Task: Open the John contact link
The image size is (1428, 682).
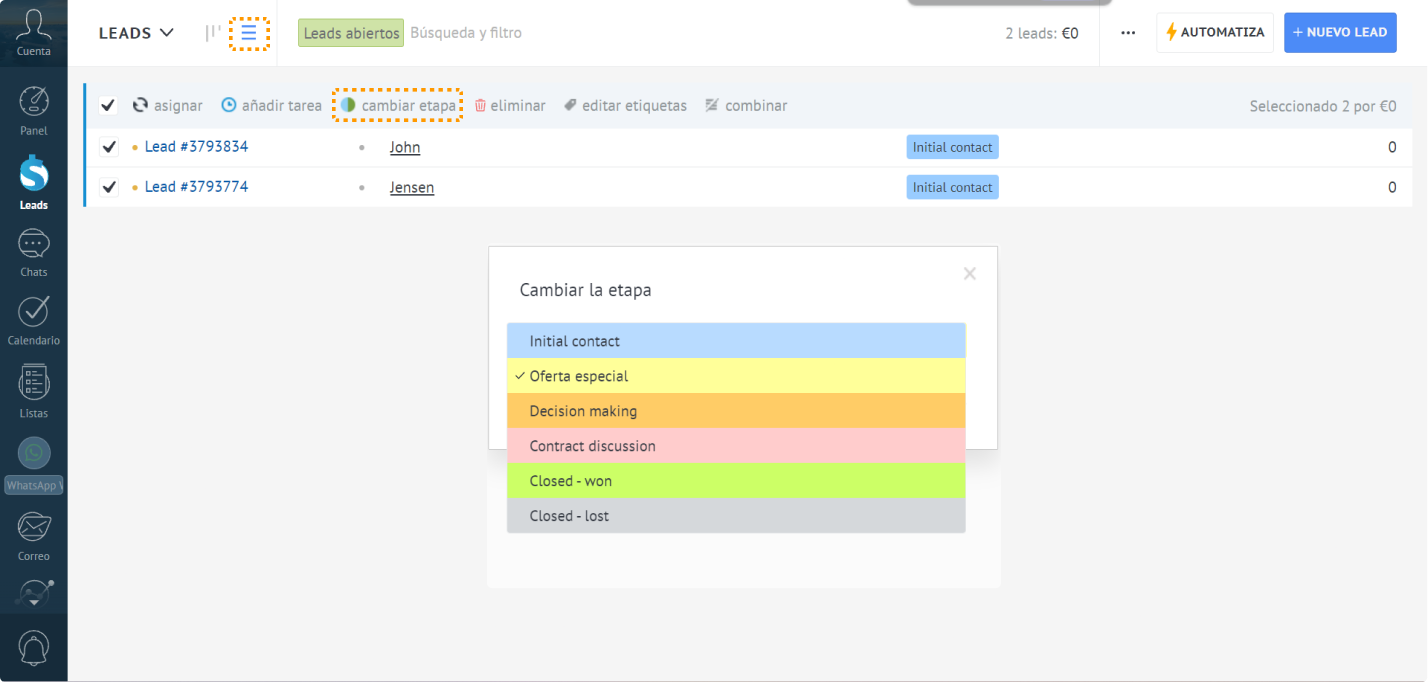Action: pos(404,148)
